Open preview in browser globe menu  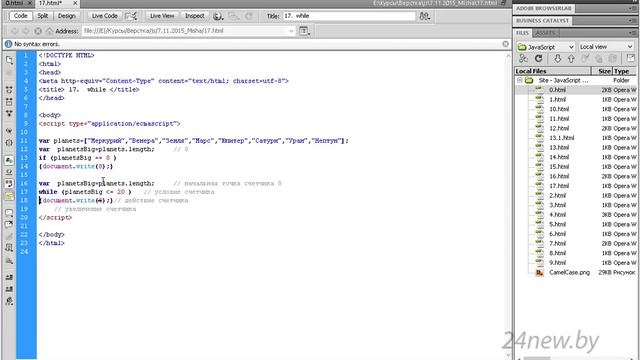click(x=218, y=16)
